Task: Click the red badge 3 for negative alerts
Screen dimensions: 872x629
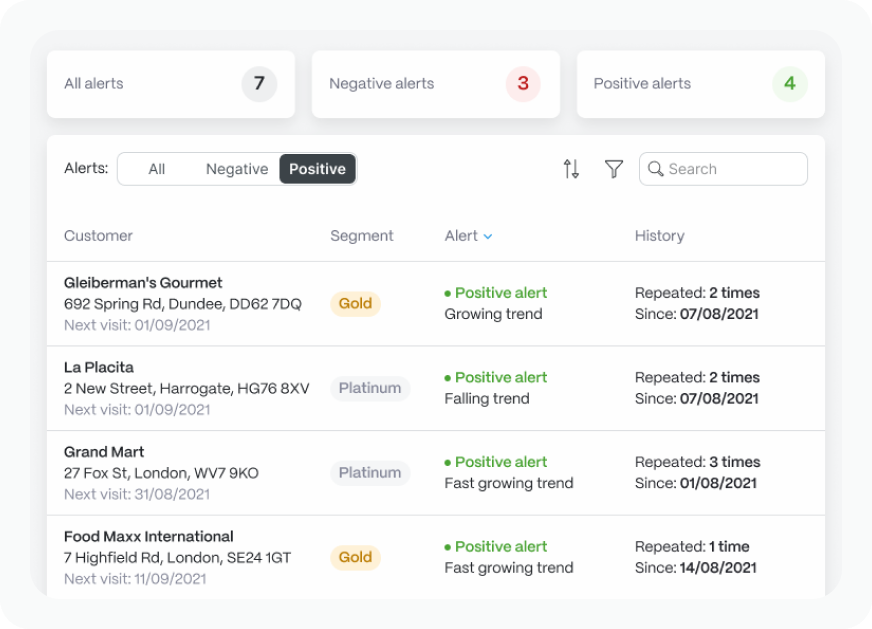Action: 523,84
